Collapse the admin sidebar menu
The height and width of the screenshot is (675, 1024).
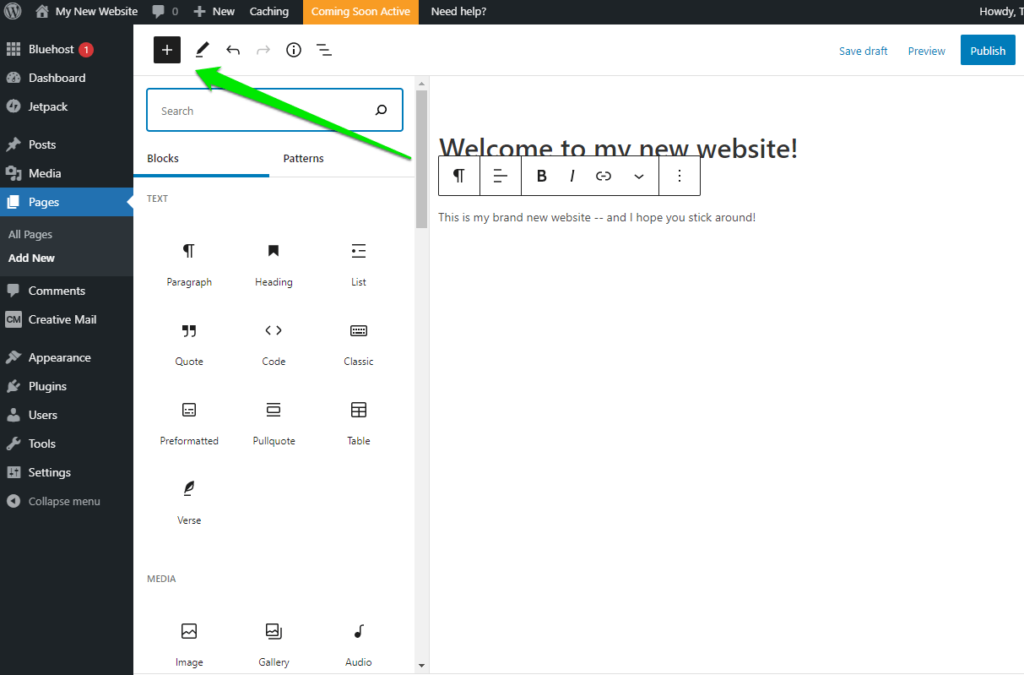tap(67, 501)
